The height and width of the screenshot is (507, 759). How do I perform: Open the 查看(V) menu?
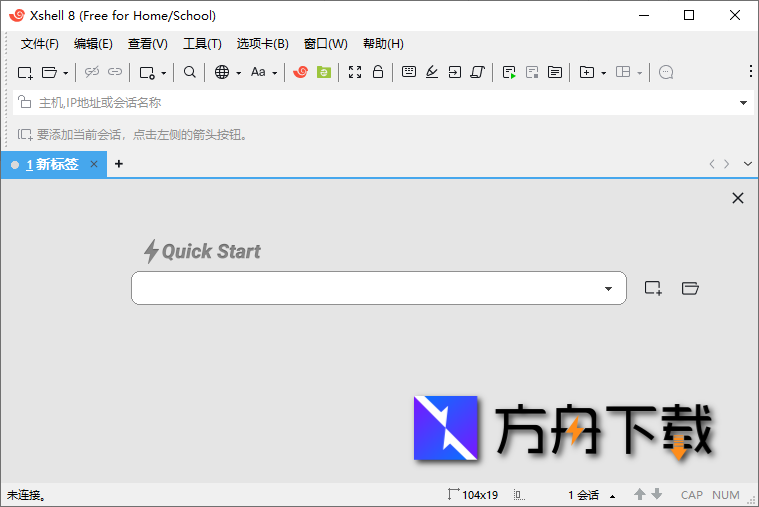pyautogui.click(x=148, y=44)
